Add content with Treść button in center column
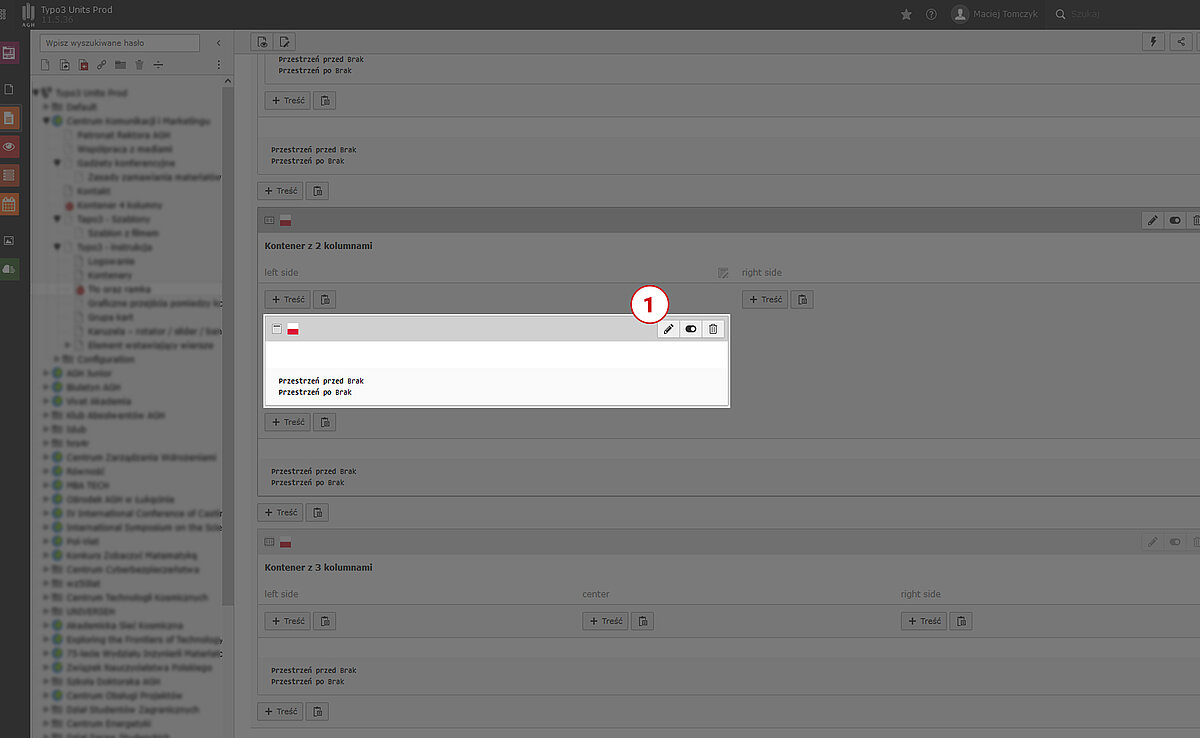1200x738 pixels. point(606,621)
